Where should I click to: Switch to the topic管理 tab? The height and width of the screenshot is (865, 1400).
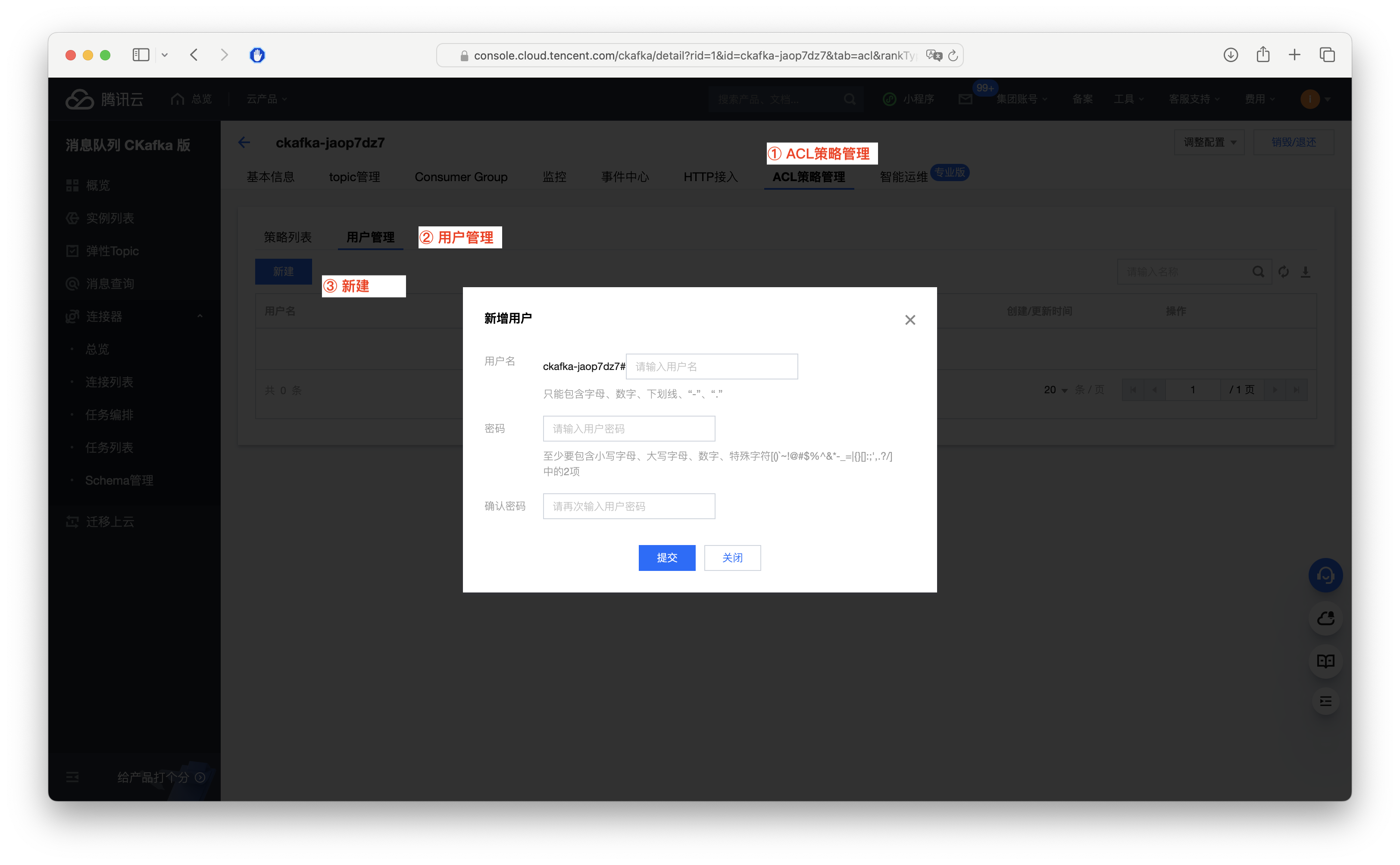354,177
